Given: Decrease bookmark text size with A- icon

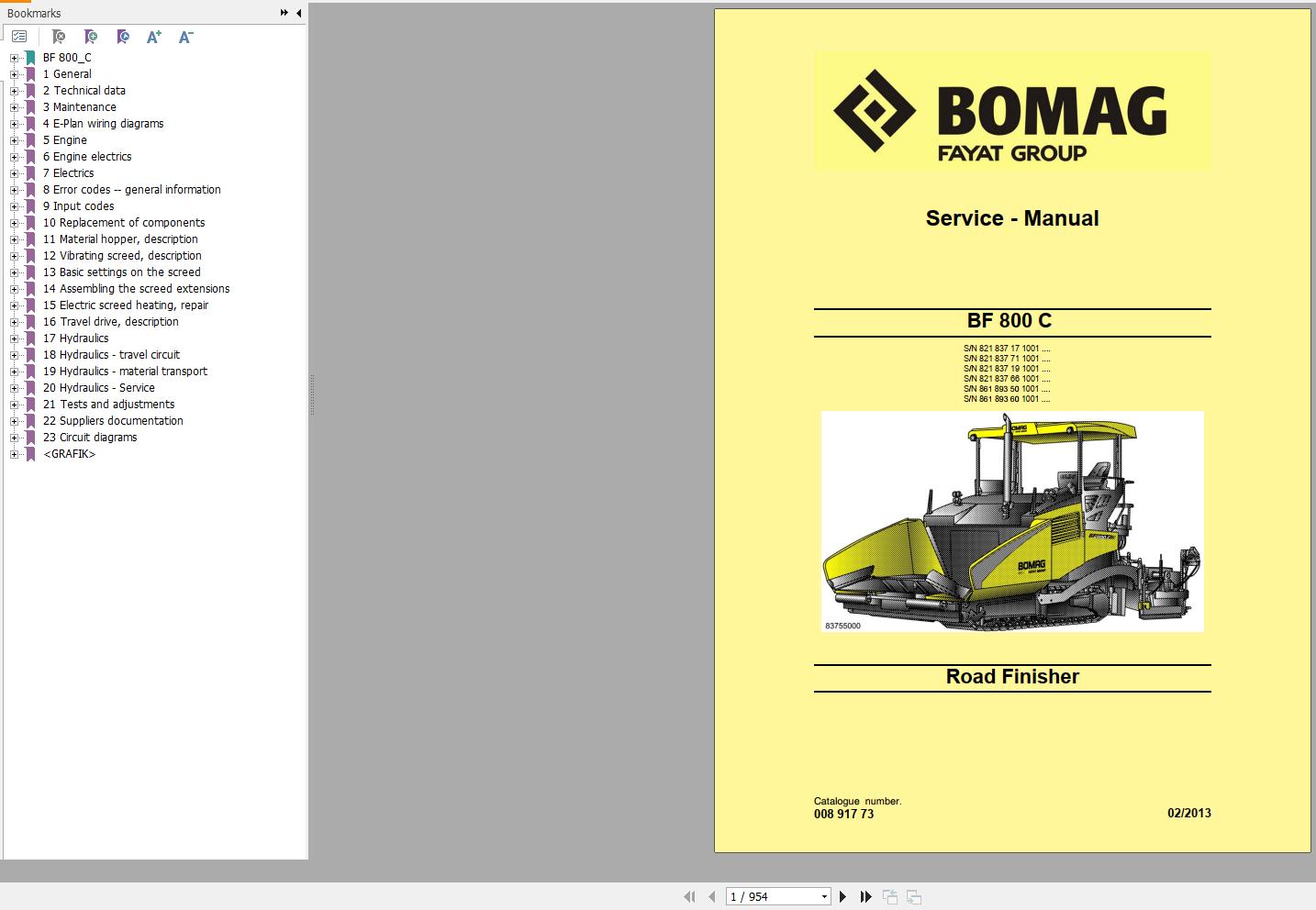Looking at the screenshot, I should pos(184,37).
